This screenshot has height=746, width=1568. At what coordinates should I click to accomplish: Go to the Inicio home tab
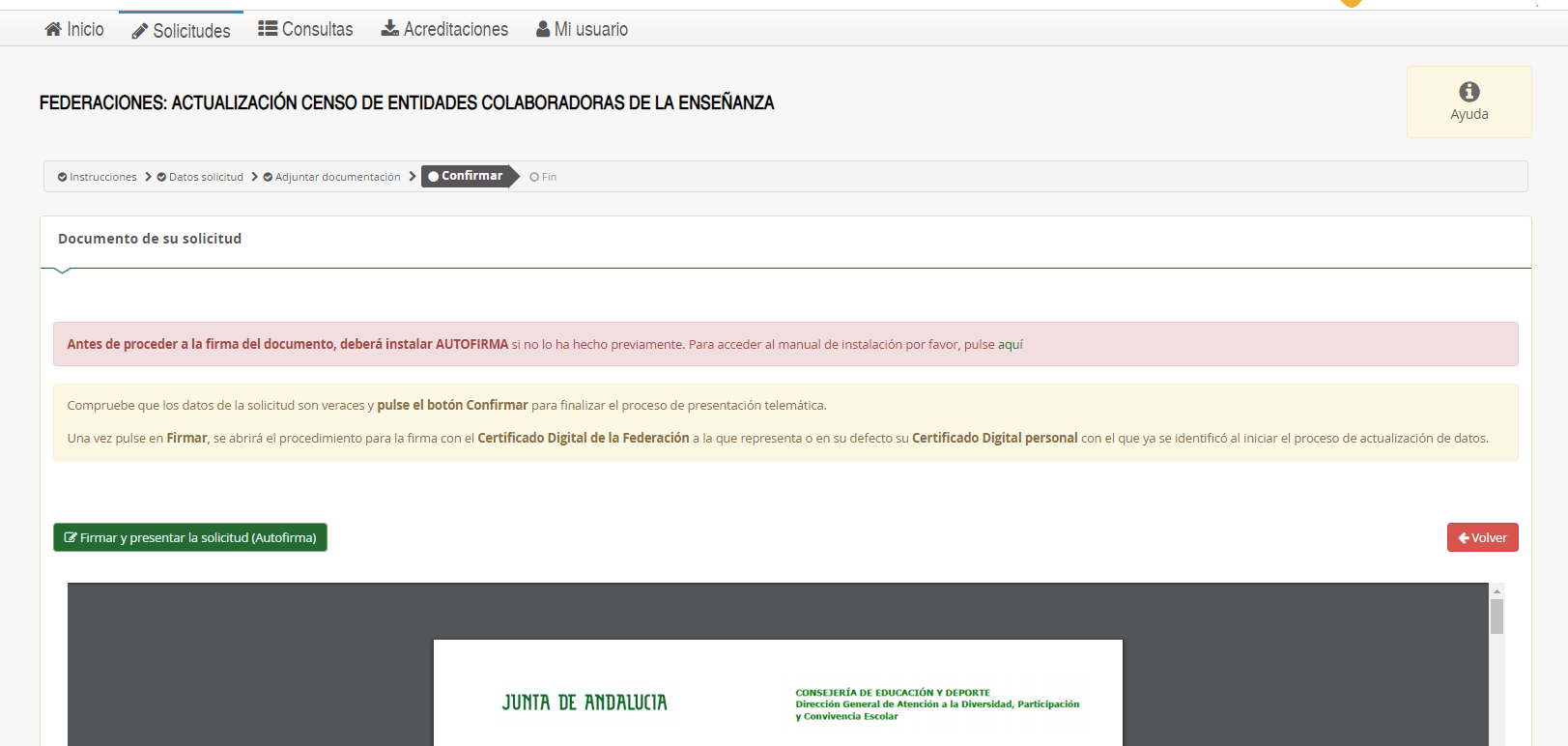click(74, 29)
